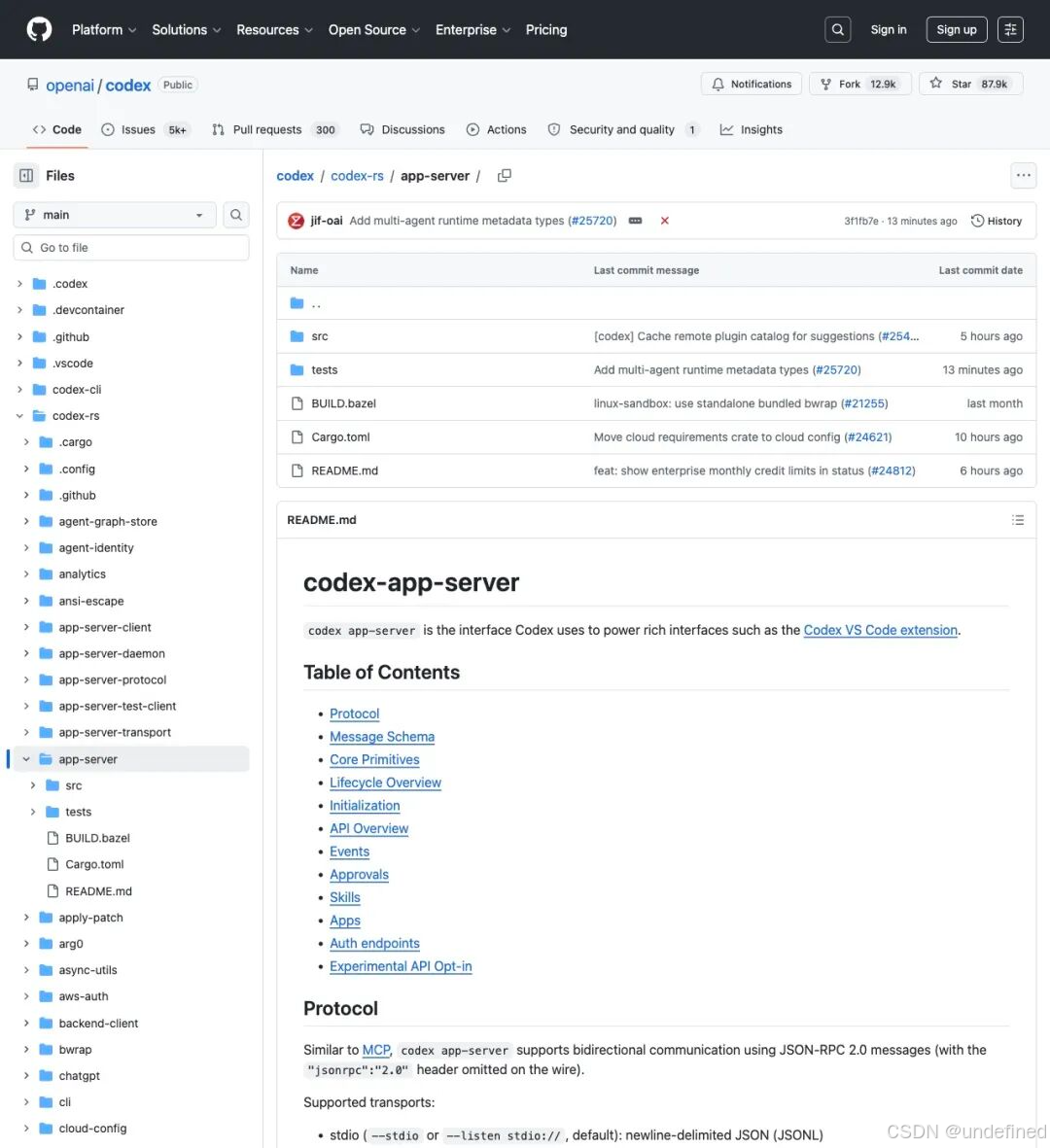Viewport: 1050px width, 1148px height.
Task: Open BUILD.bazel in file table
Action: point(343,403)
